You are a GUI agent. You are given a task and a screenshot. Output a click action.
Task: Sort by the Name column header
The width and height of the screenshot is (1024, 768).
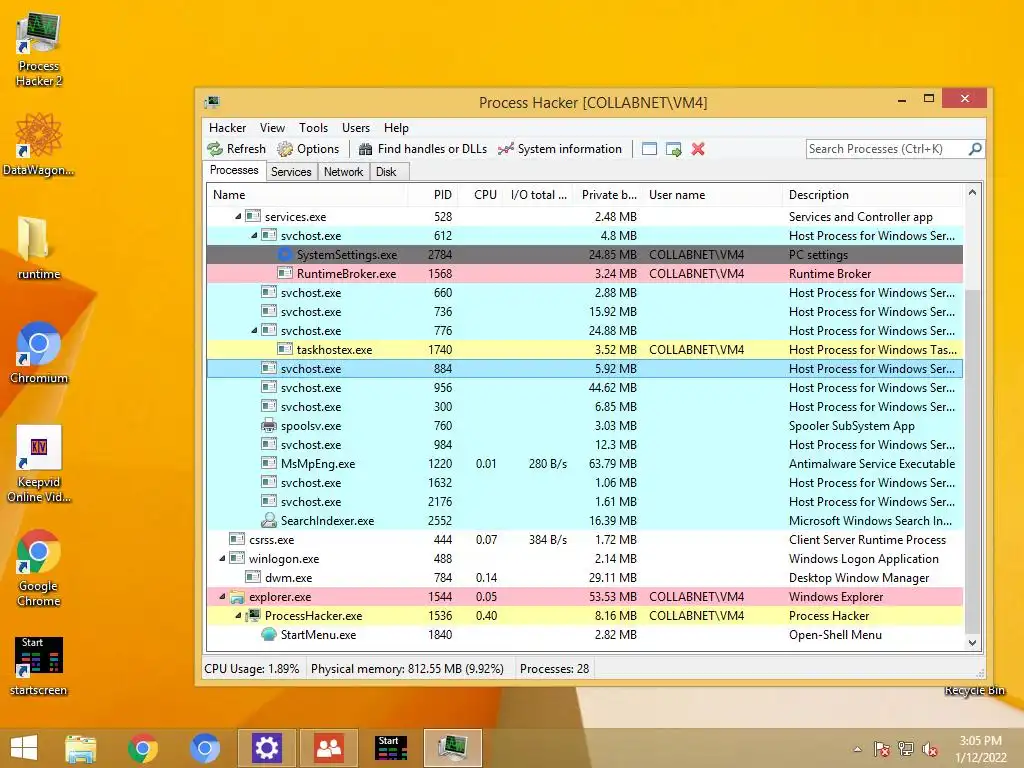[x=308, y=195]
